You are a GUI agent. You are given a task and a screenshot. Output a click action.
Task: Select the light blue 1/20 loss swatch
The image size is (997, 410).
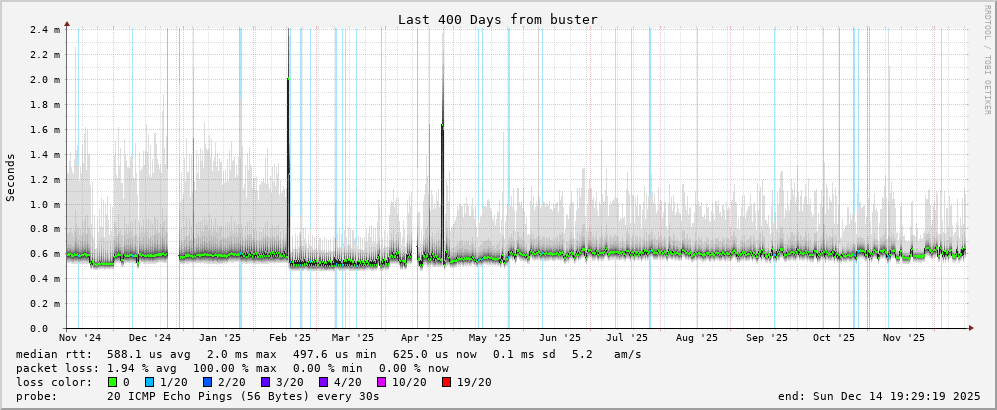(150, 382)
